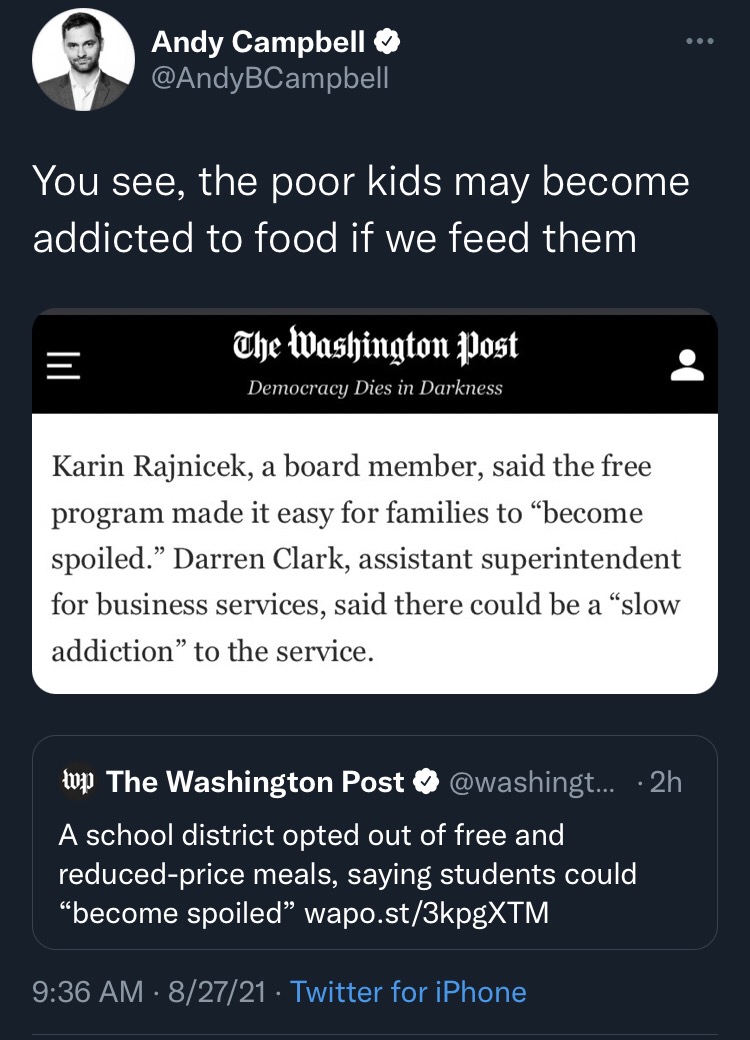Click verified badge beside Andy Campbell
The image size is (750, 1040).
[x=388, y=42]
